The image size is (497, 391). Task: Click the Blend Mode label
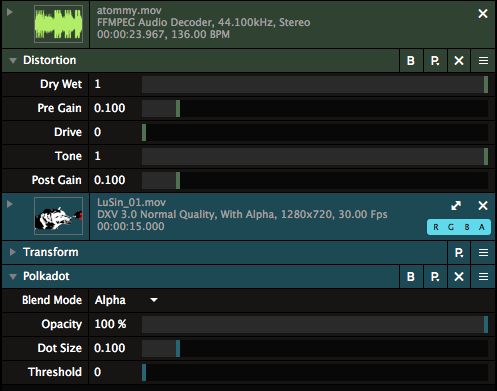tap(52, 300)
